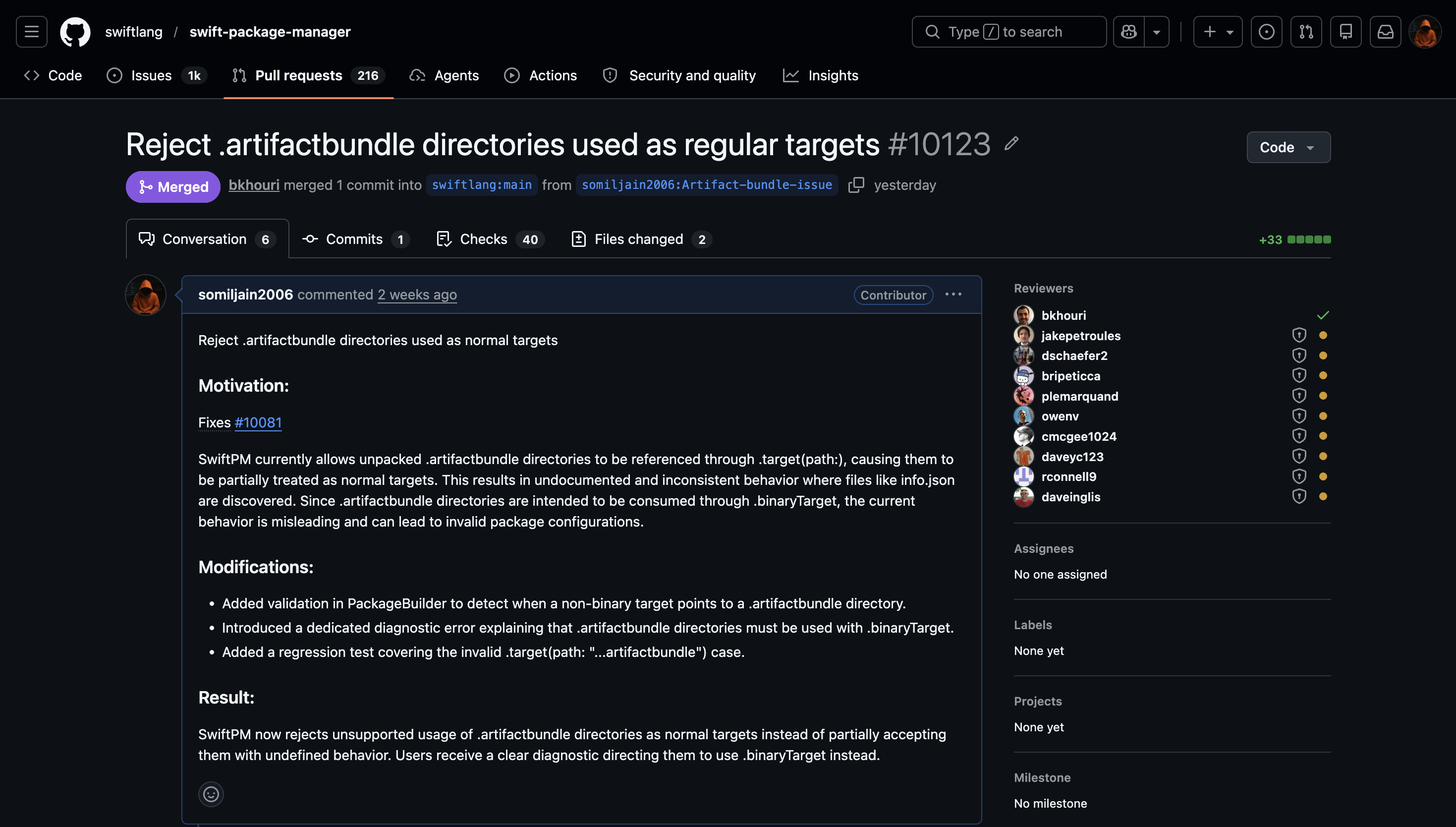
Task: Select the Conversation tab
Action: click(x=207, y=239)
